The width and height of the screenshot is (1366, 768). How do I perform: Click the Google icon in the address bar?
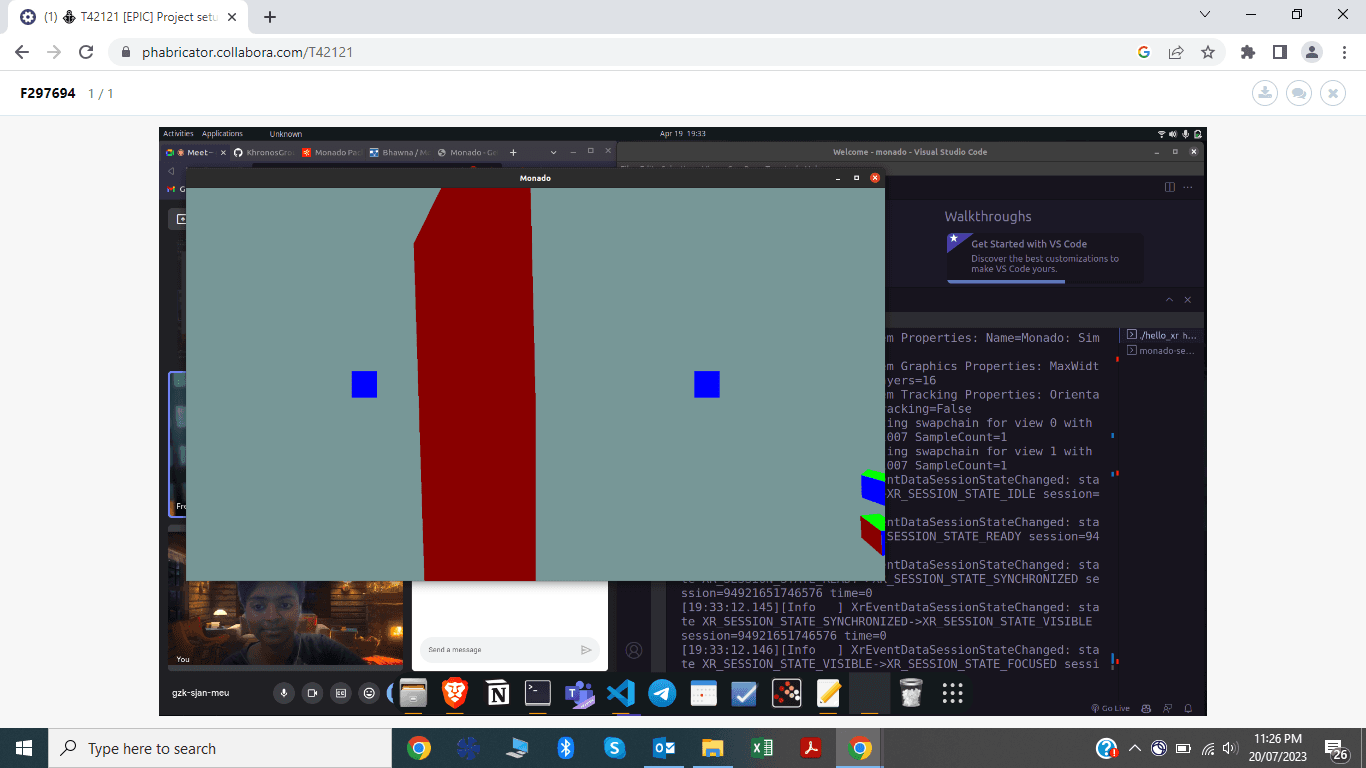[1144, 52]
